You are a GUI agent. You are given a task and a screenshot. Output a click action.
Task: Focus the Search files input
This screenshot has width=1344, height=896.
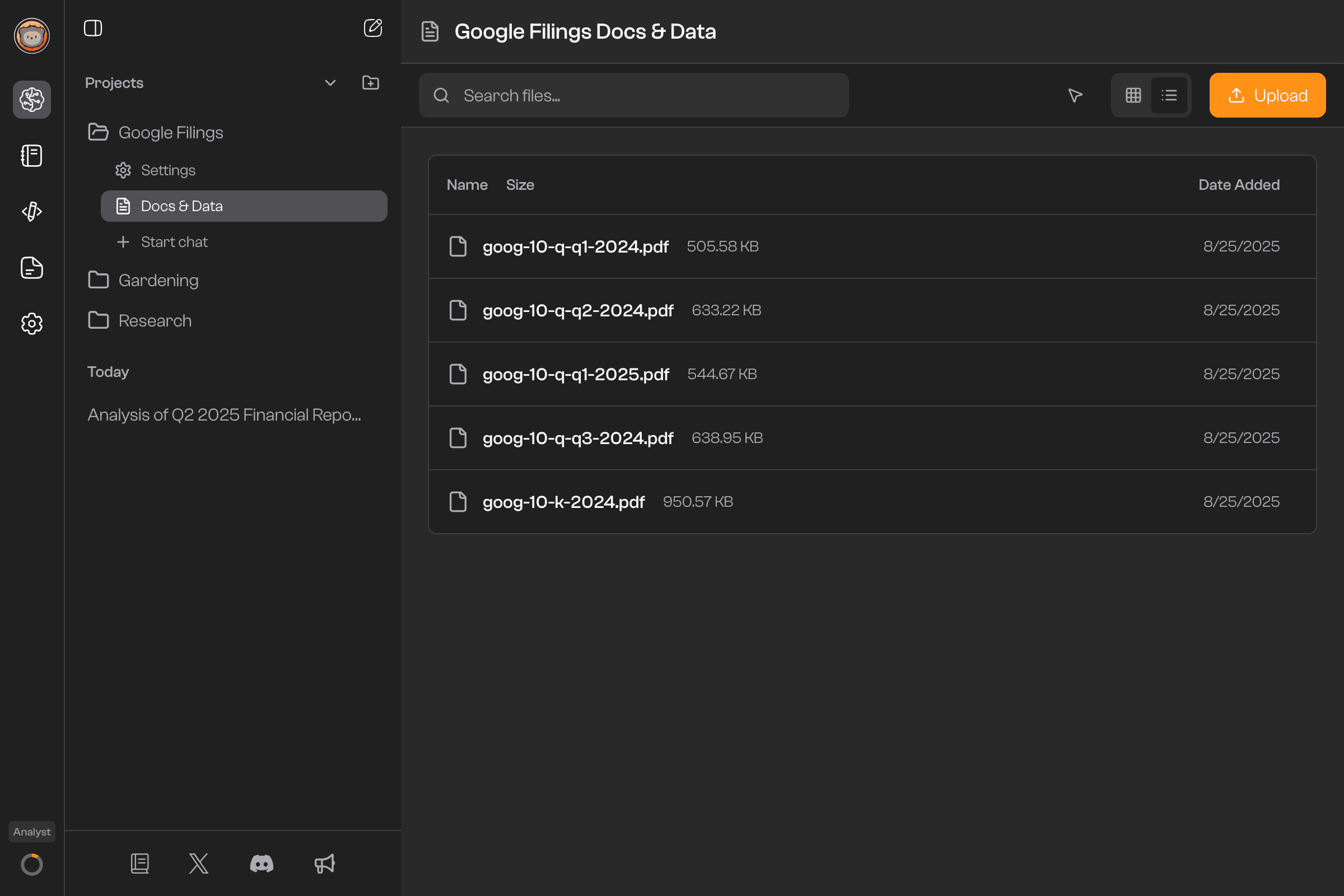point(634,95)
